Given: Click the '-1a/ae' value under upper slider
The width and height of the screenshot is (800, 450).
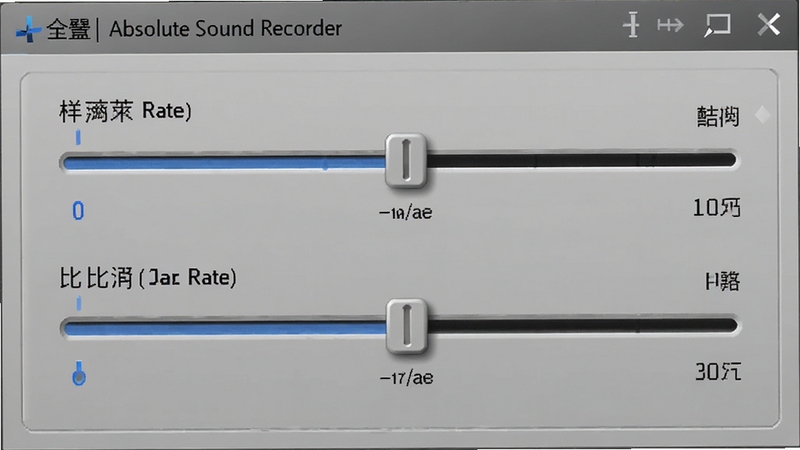Looking at the screenshot, I should pos(406,212).
